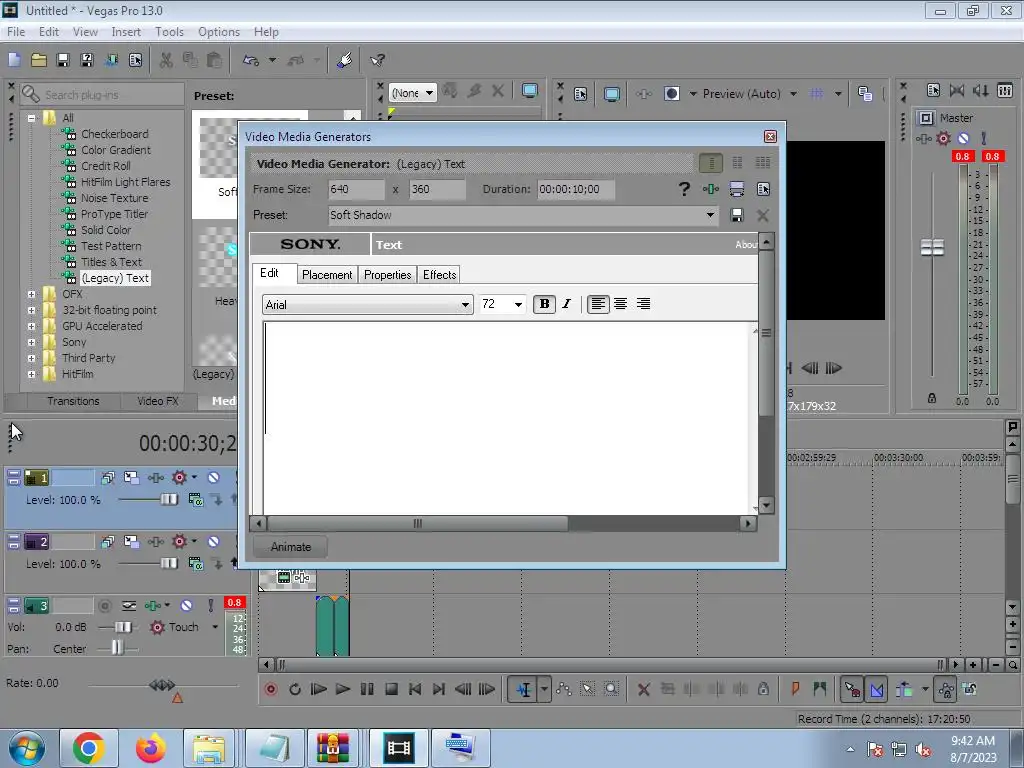Switch to Effects tab in generator
1024x768 pixels.
(x=440, y=275)
